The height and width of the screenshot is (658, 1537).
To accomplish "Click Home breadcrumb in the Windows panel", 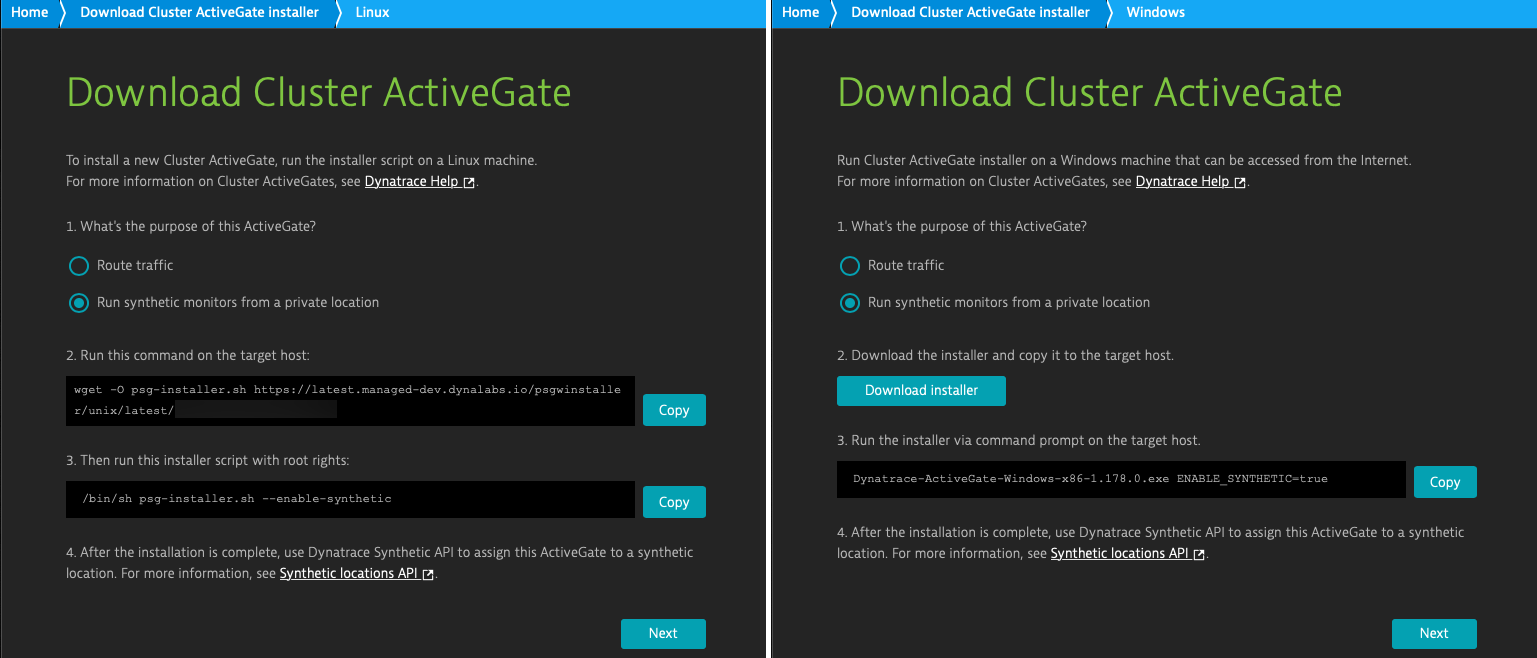I will click(x=800, y=13).
